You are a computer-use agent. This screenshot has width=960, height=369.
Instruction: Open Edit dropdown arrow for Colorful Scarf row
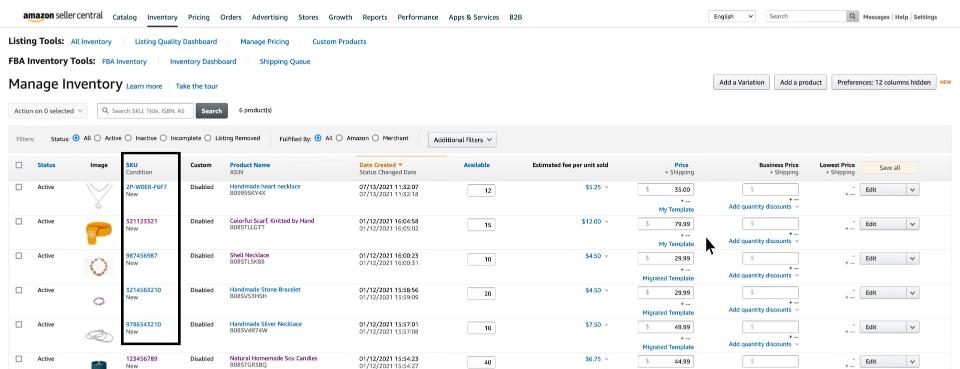point(913,224)
